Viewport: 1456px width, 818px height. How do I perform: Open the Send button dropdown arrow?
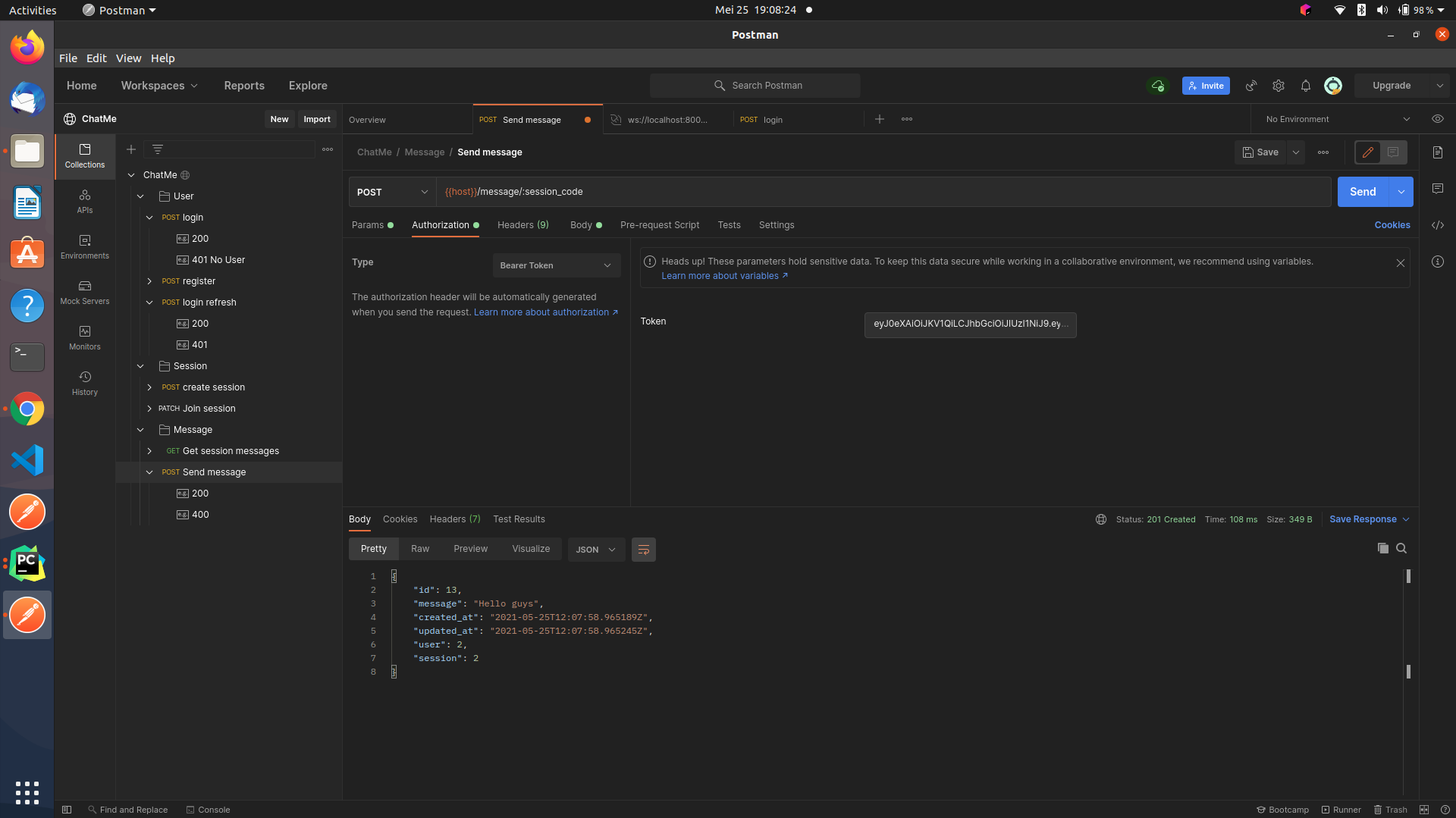tap(1401, 192)
